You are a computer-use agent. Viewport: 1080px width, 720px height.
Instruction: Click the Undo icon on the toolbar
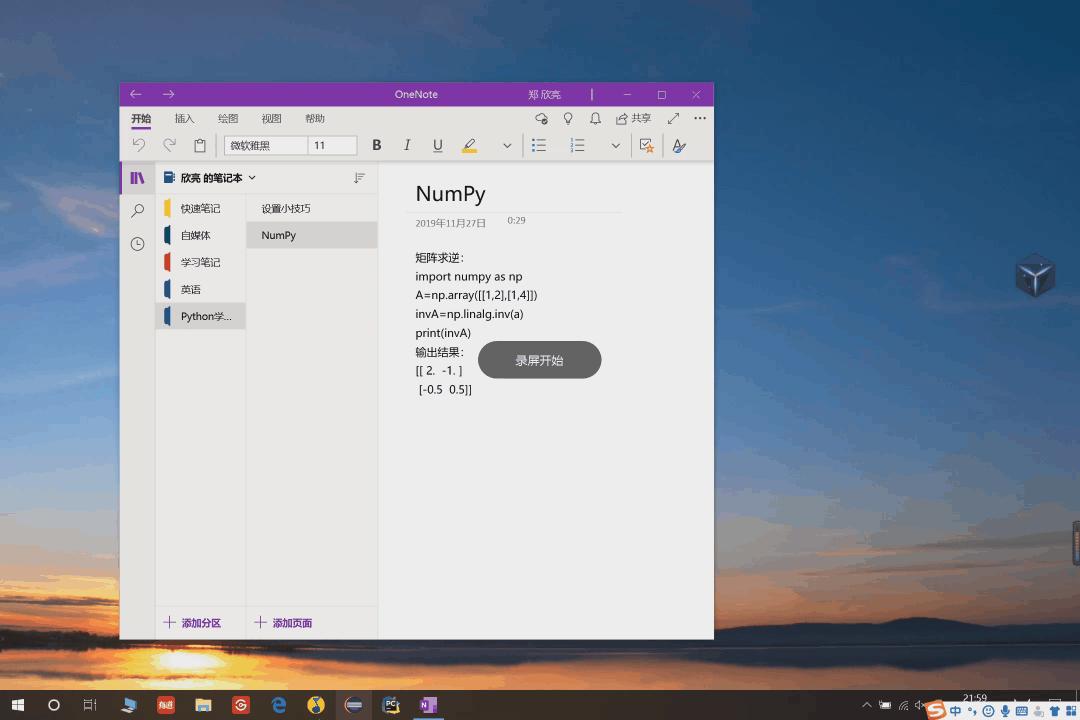[139, 145]
